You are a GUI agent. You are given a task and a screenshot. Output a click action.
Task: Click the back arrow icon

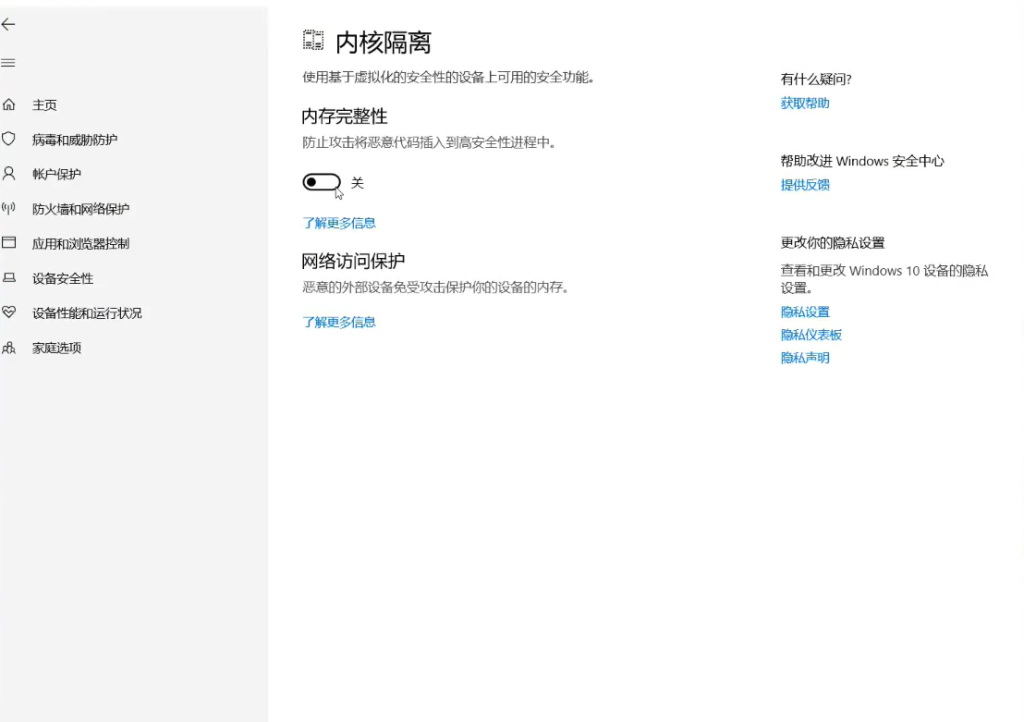pyautogui.click(x=8, y=25)
